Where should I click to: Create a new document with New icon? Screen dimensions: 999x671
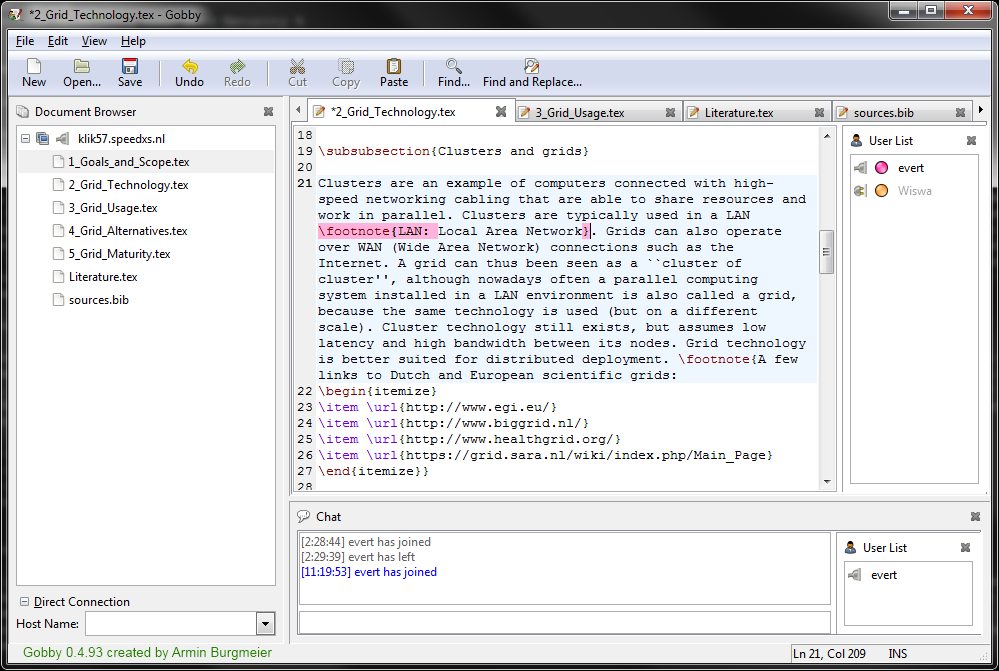pyautogui.click(x=34, y=66)
